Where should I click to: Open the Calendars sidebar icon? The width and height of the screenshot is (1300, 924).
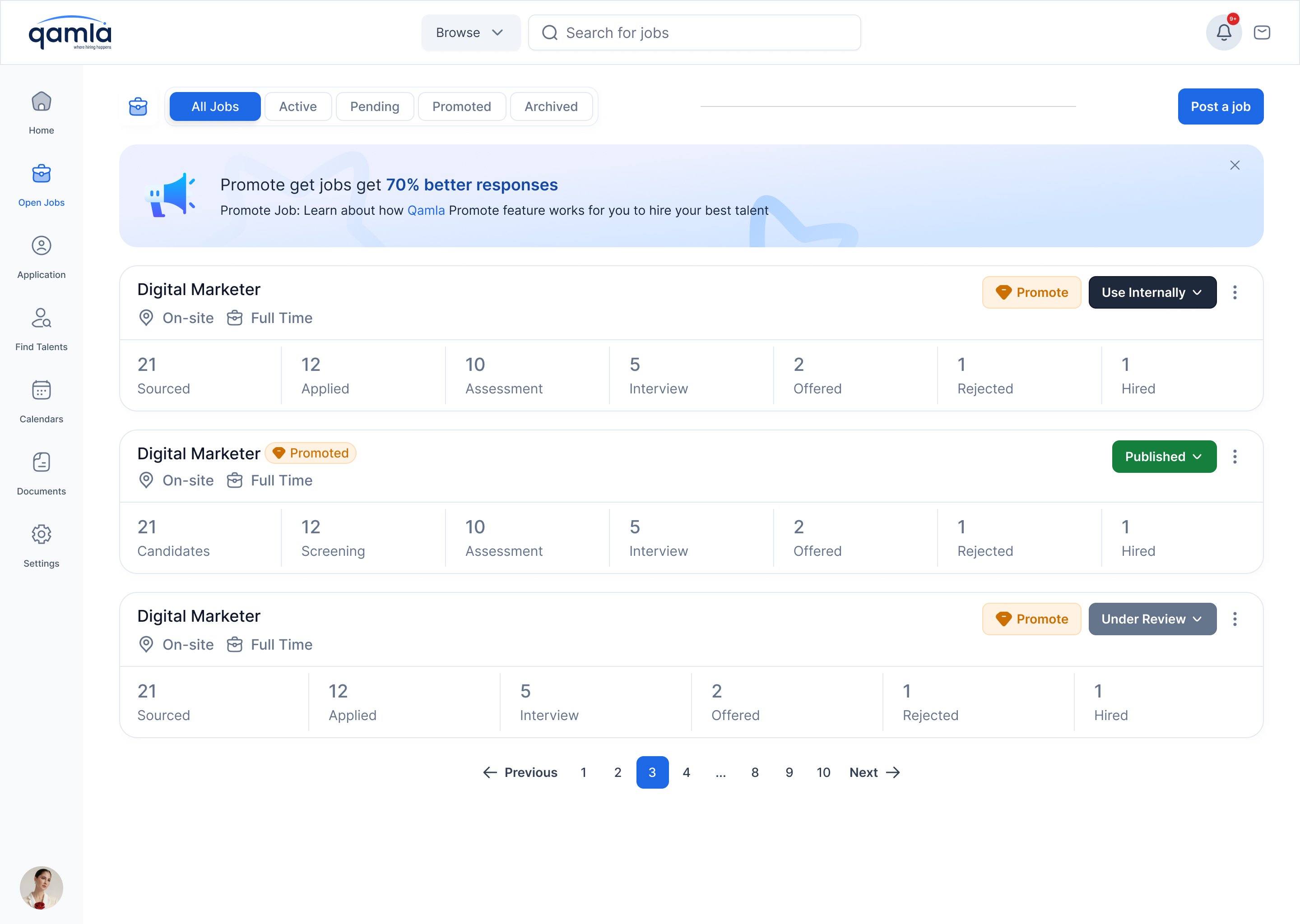tap(41, 390)
